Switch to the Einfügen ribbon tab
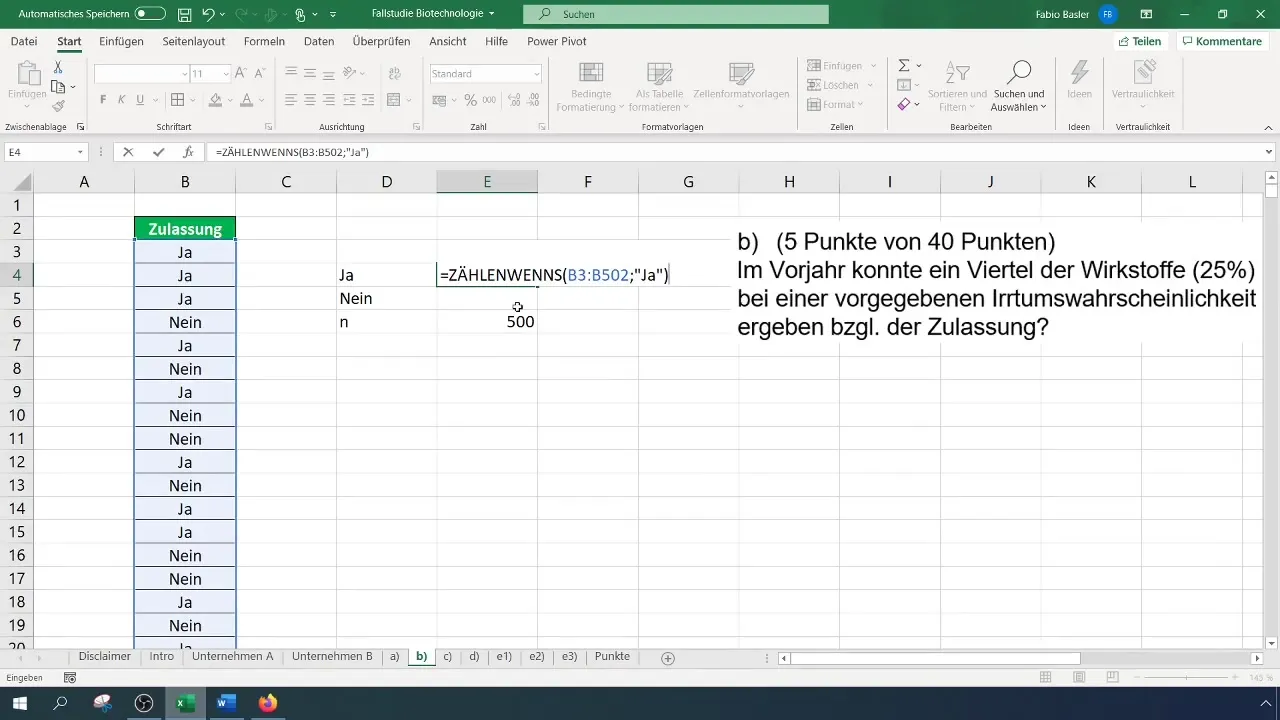Viewport: 1280px width, 720px height. pyautogui.click(x=121, y=41)
